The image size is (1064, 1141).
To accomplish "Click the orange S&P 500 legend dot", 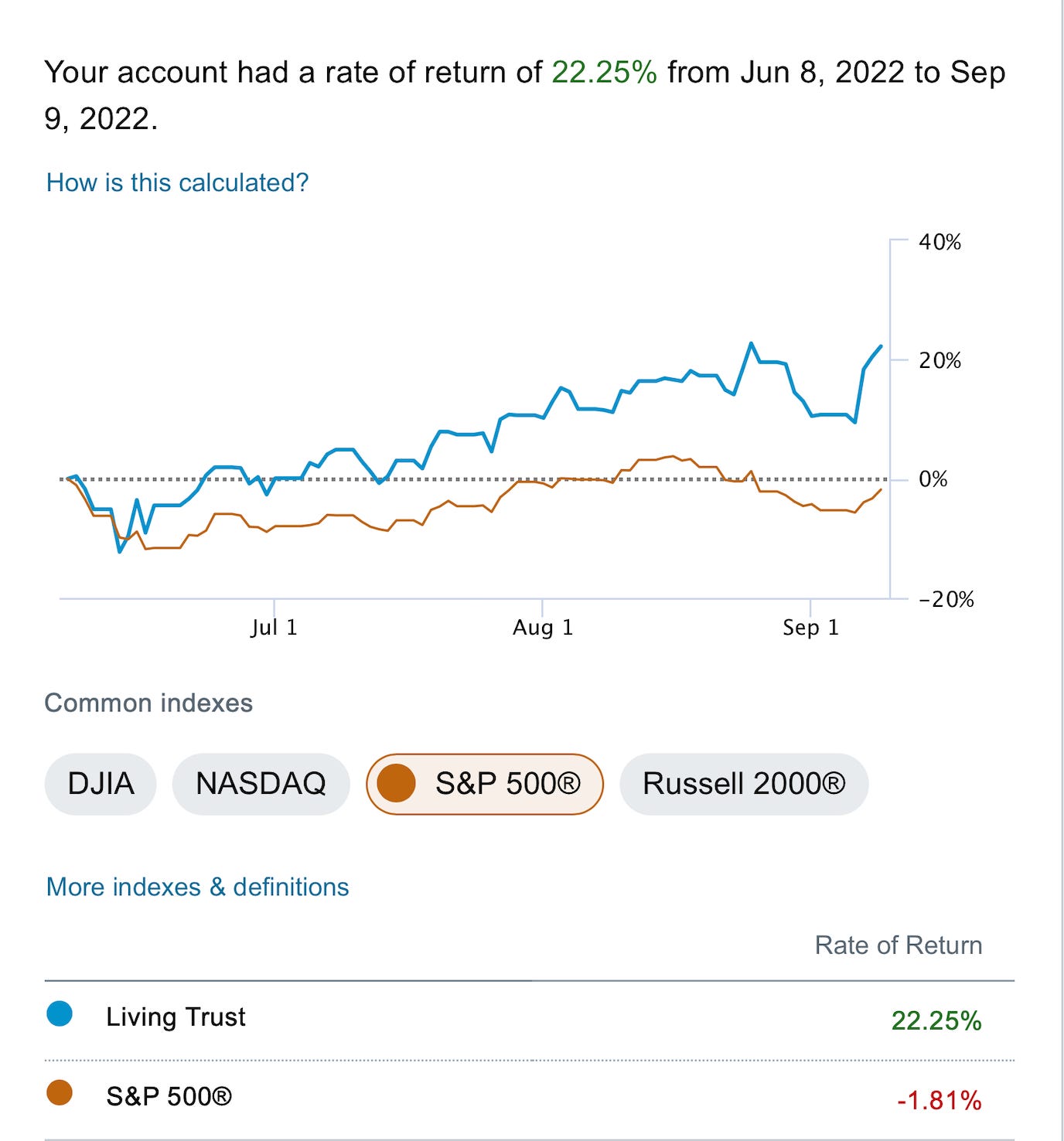I will [x=60, y=1093].
